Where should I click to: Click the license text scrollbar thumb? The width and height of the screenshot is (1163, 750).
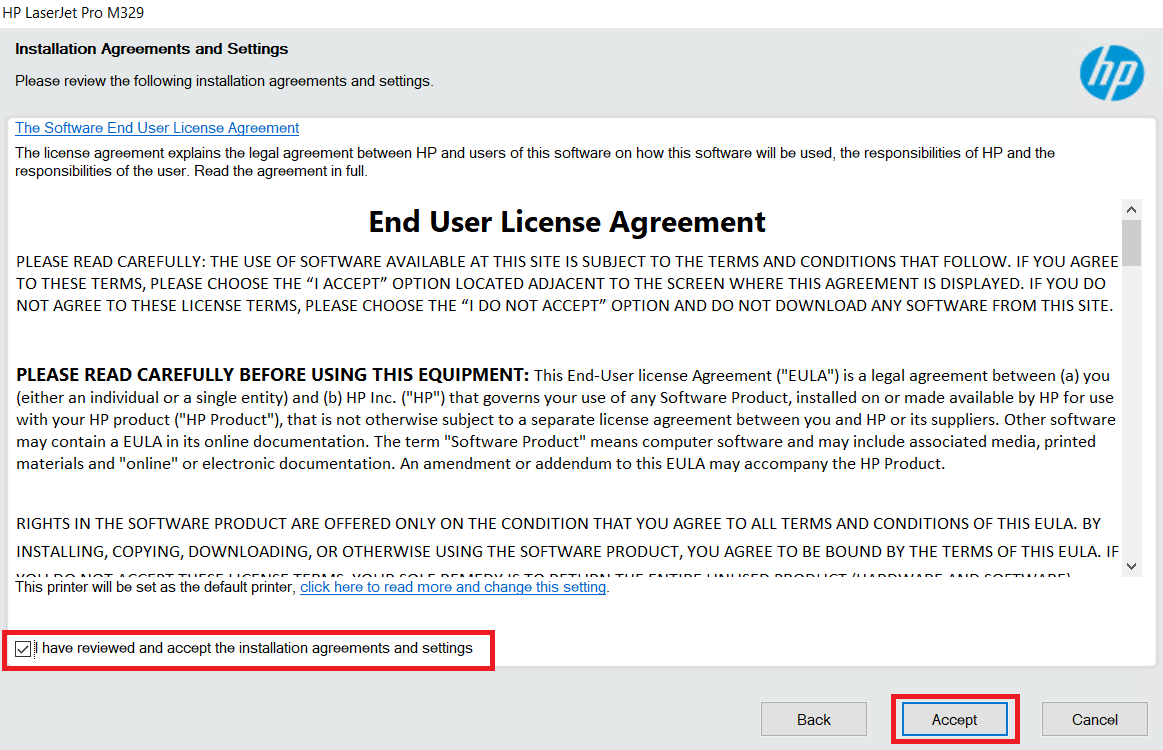[x=1131, y=243]
